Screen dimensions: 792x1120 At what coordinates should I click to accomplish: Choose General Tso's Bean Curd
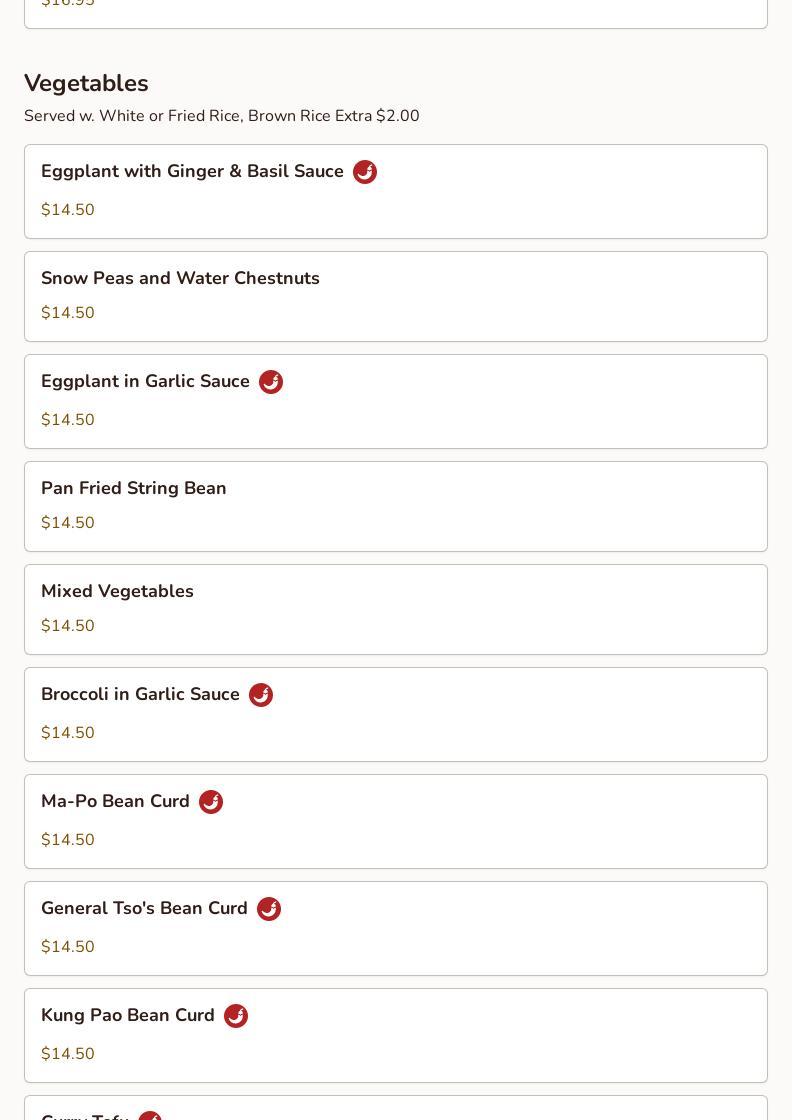pyautogui.click(x=144, y=909)
